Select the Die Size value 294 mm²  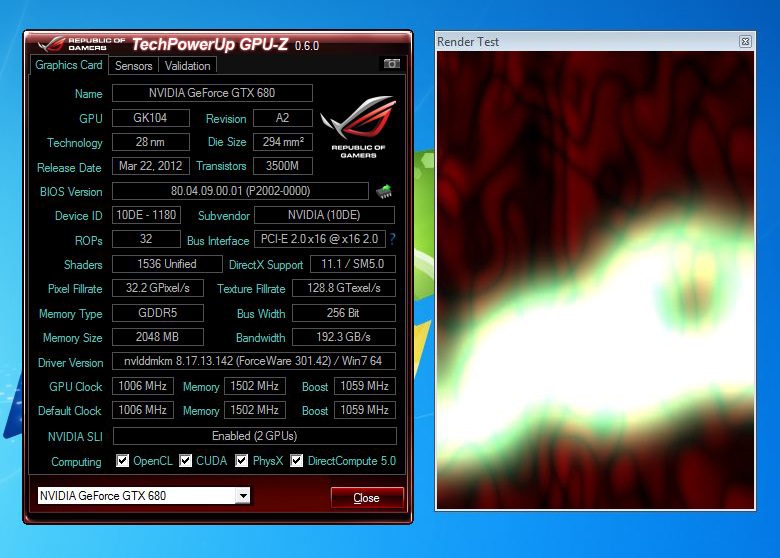coord(283,142)
